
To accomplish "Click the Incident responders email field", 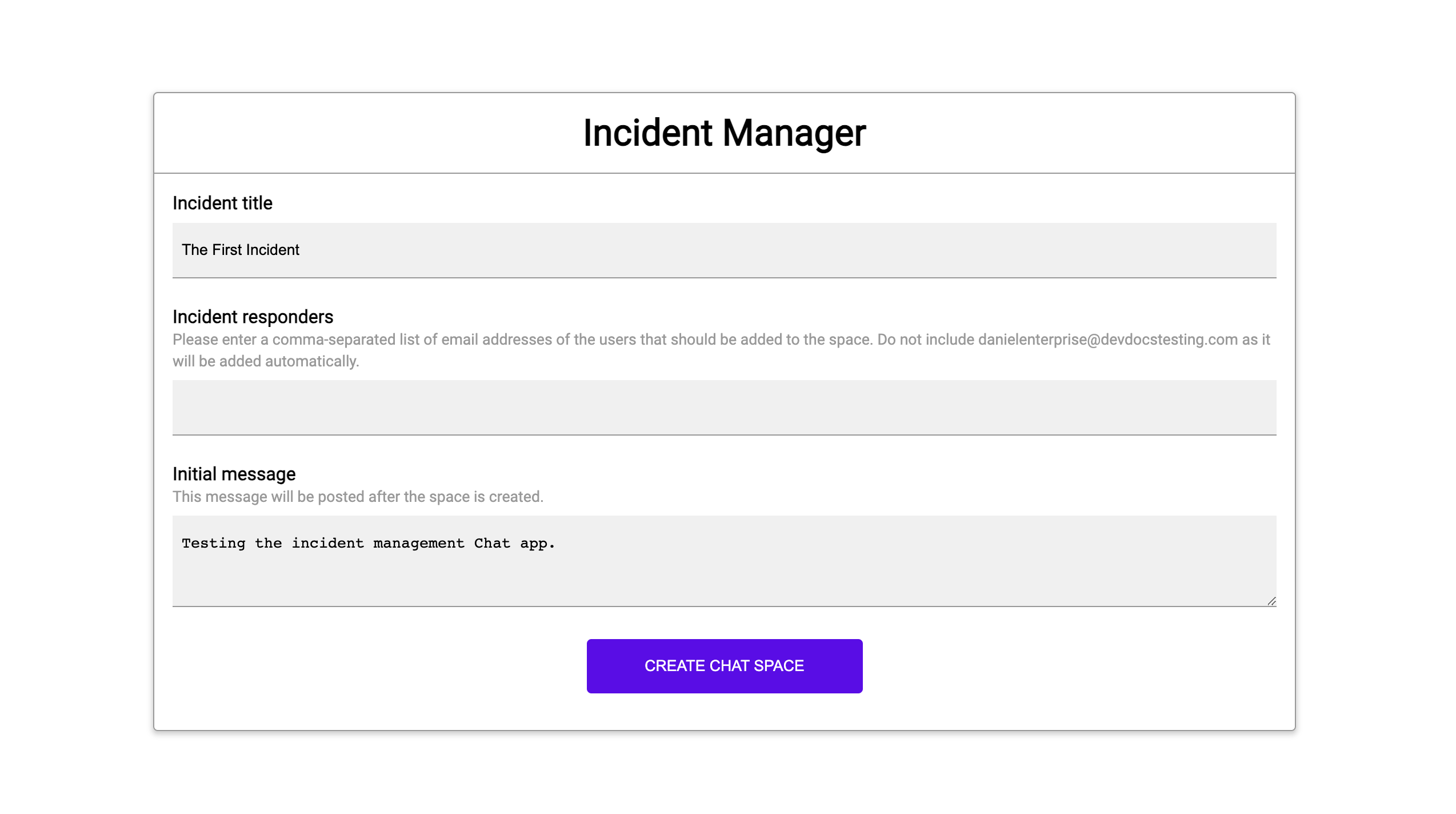I will coord(724,407).
